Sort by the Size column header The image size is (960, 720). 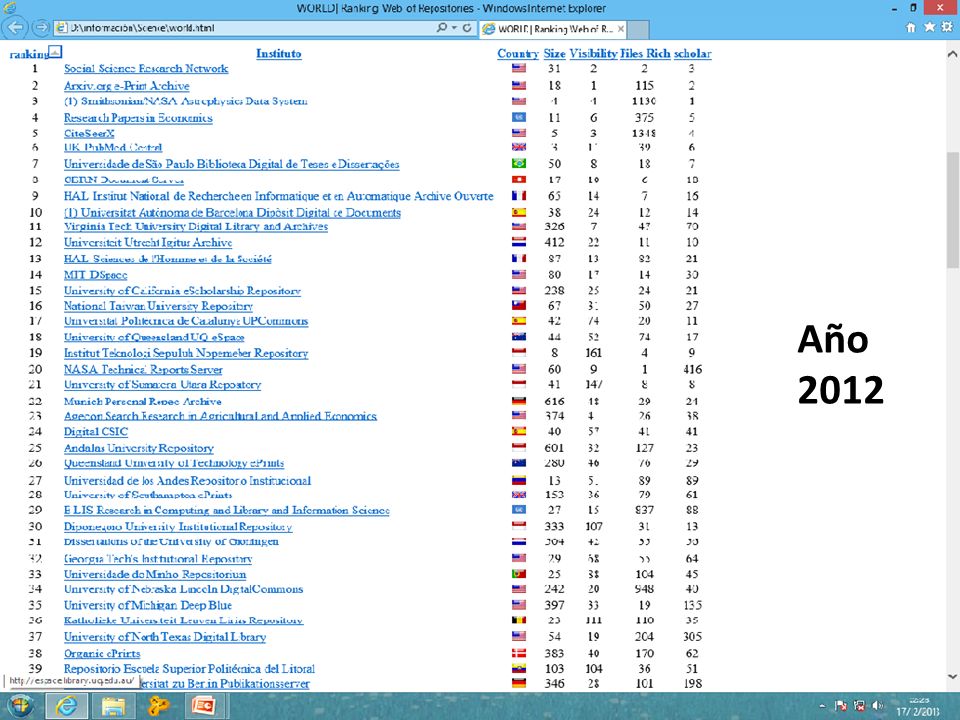pos(555,54)
